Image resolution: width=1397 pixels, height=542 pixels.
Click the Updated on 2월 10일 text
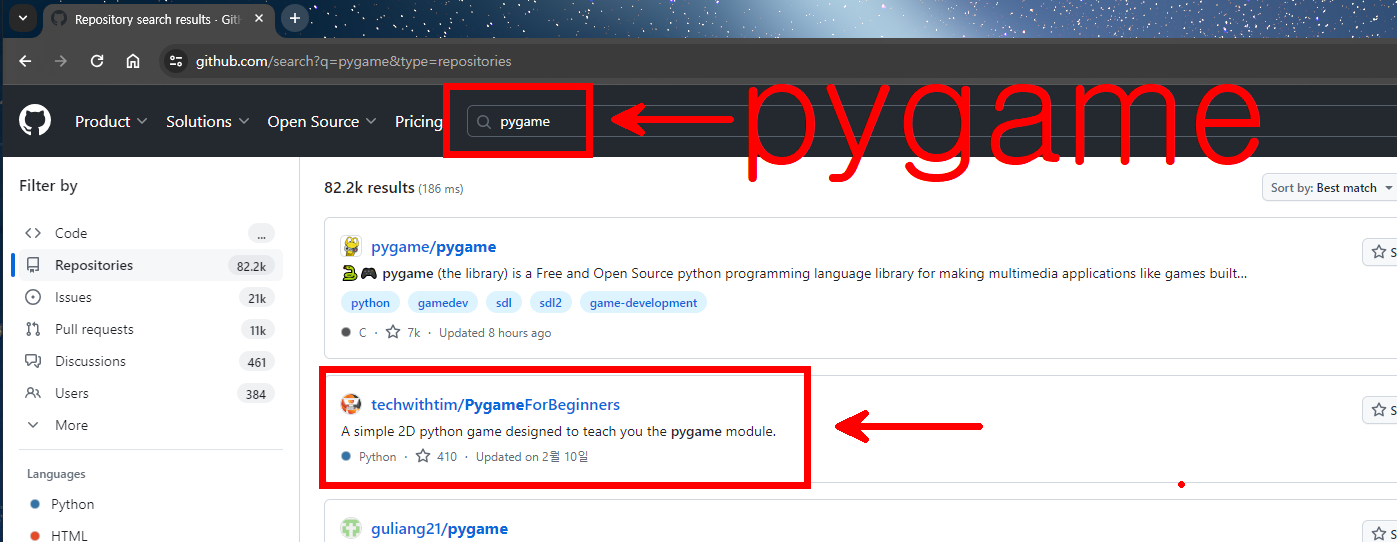click(532, 457)
